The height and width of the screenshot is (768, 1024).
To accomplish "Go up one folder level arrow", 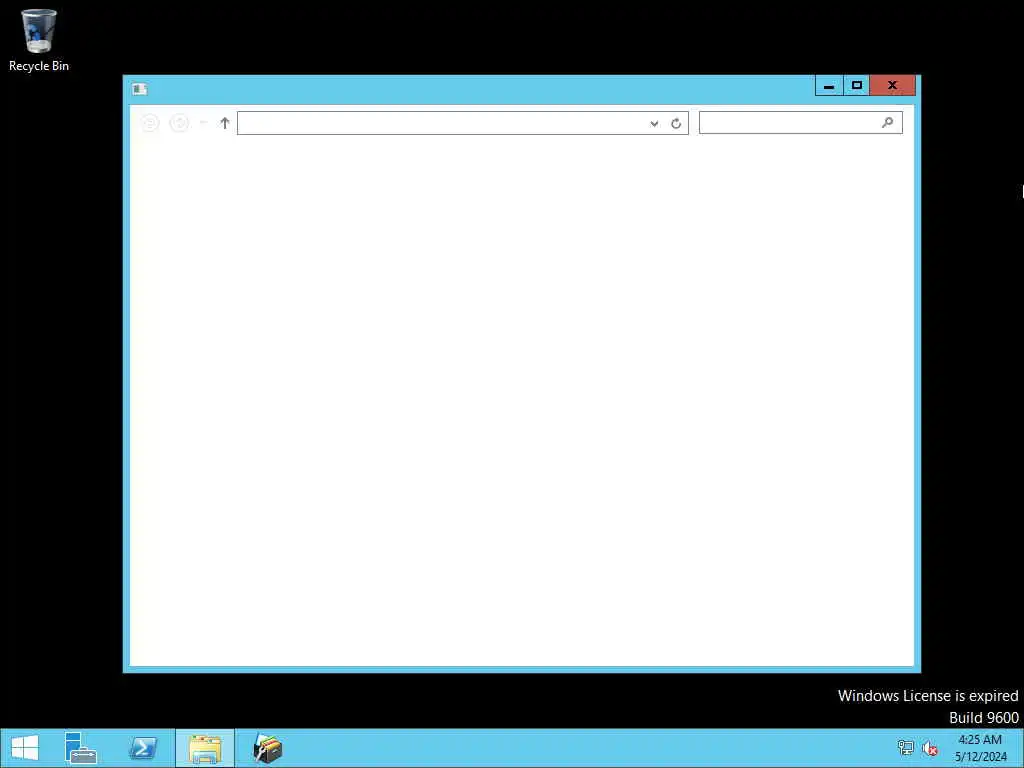I will coord(225,123).
